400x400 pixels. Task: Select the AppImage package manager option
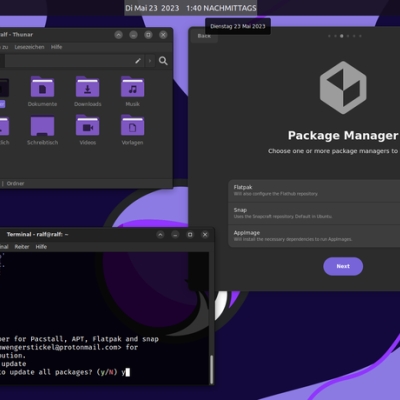coord(314,236)
